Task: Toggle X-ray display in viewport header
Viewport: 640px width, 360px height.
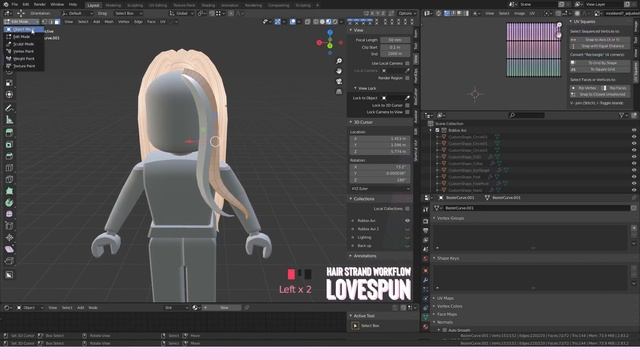Action: [307, 22]
